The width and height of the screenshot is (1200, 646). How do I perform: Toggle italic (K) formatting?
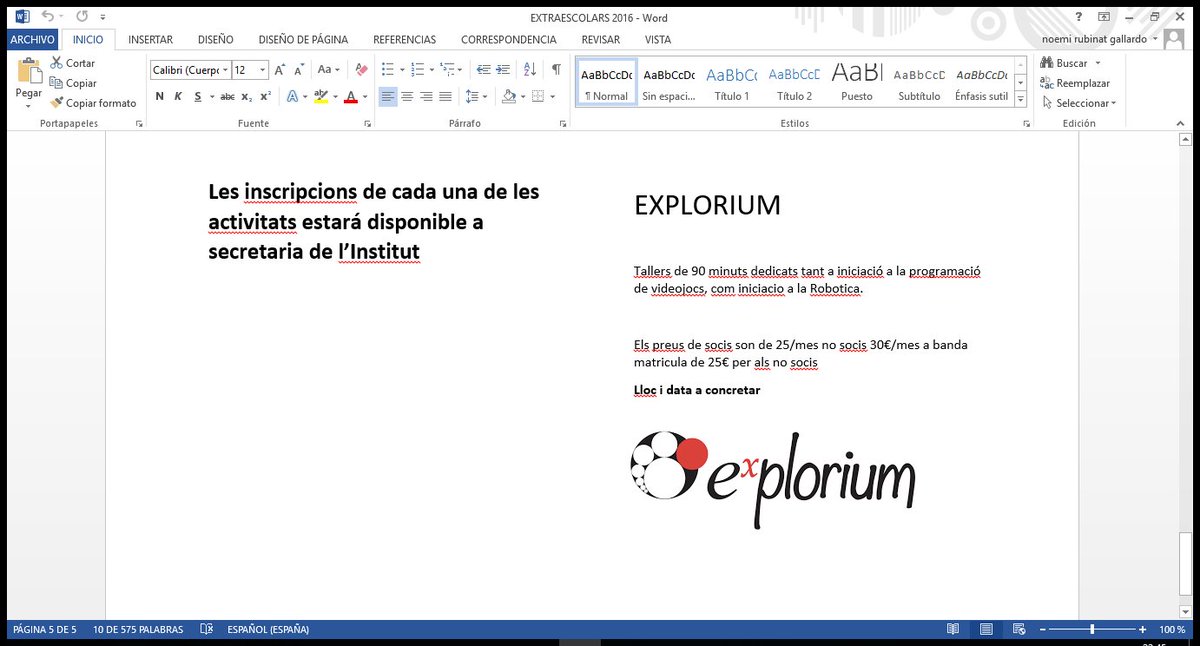(x=178, y=96)
